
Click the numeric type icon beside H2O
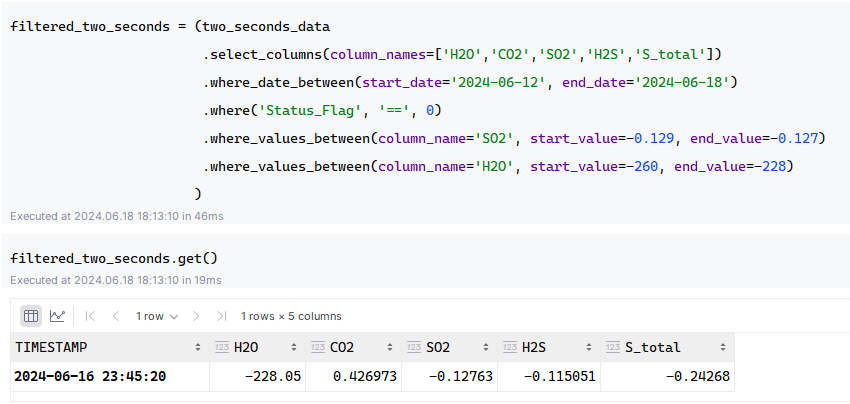[222, 348]
